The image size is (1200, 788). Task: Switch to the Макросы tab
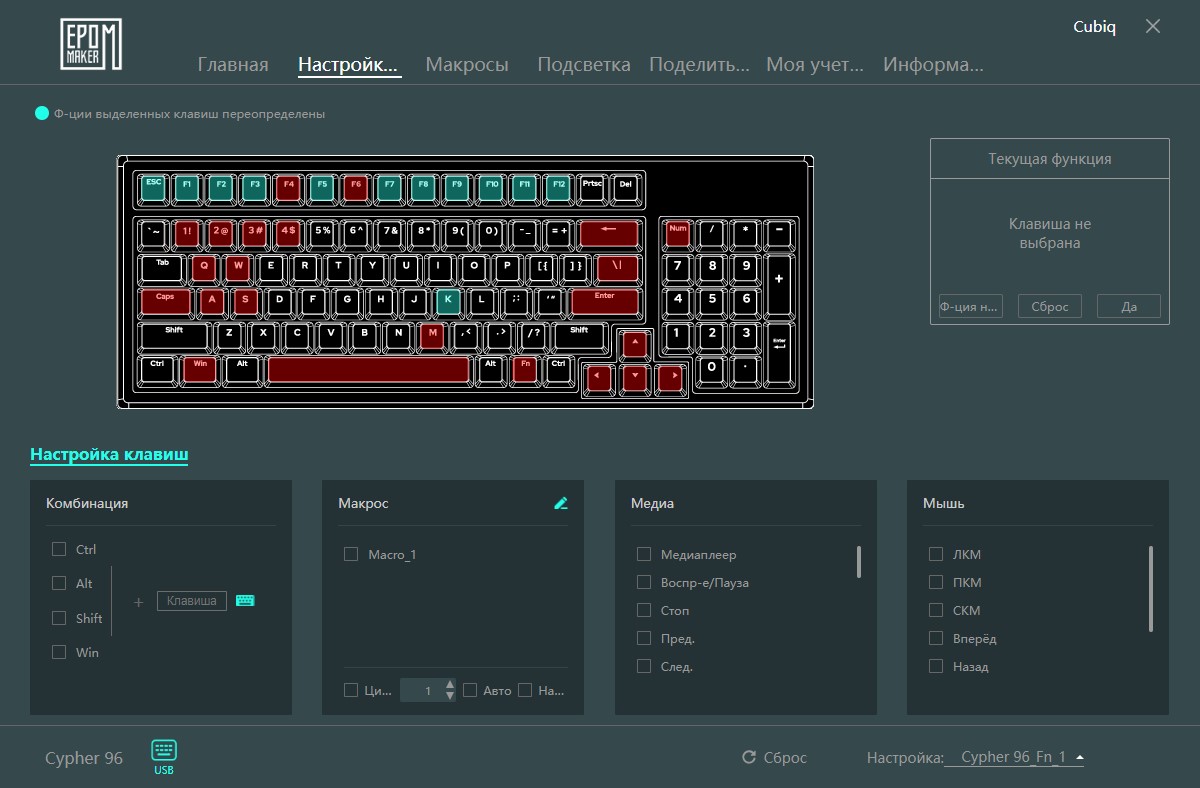(x=467, y=65)
